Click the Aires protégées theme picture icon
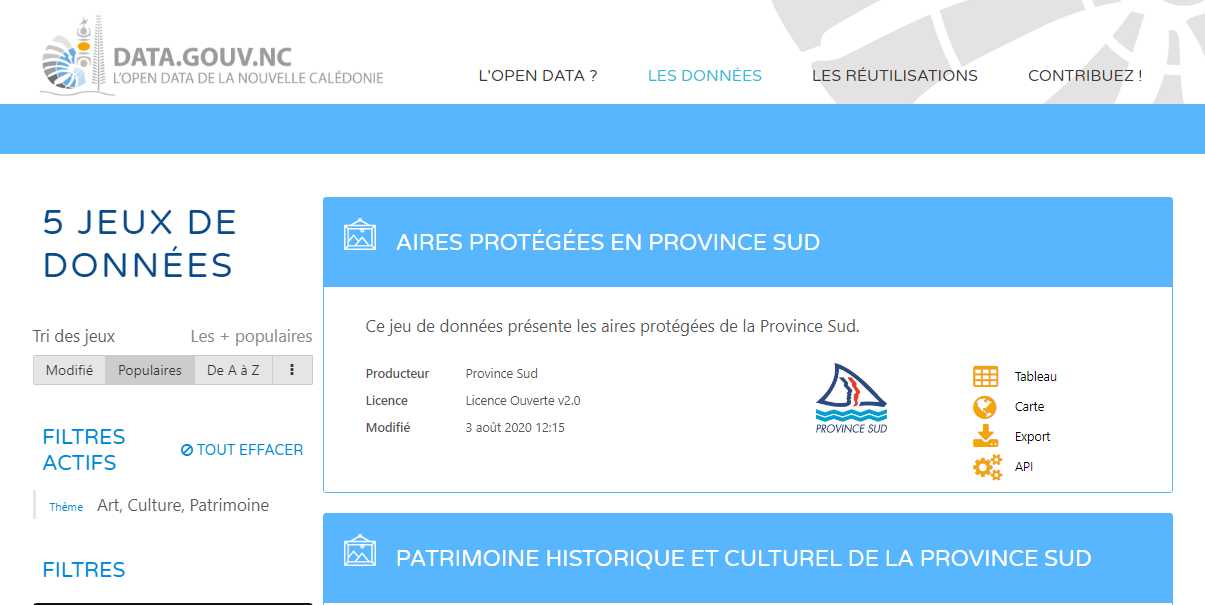 (360, 235)
